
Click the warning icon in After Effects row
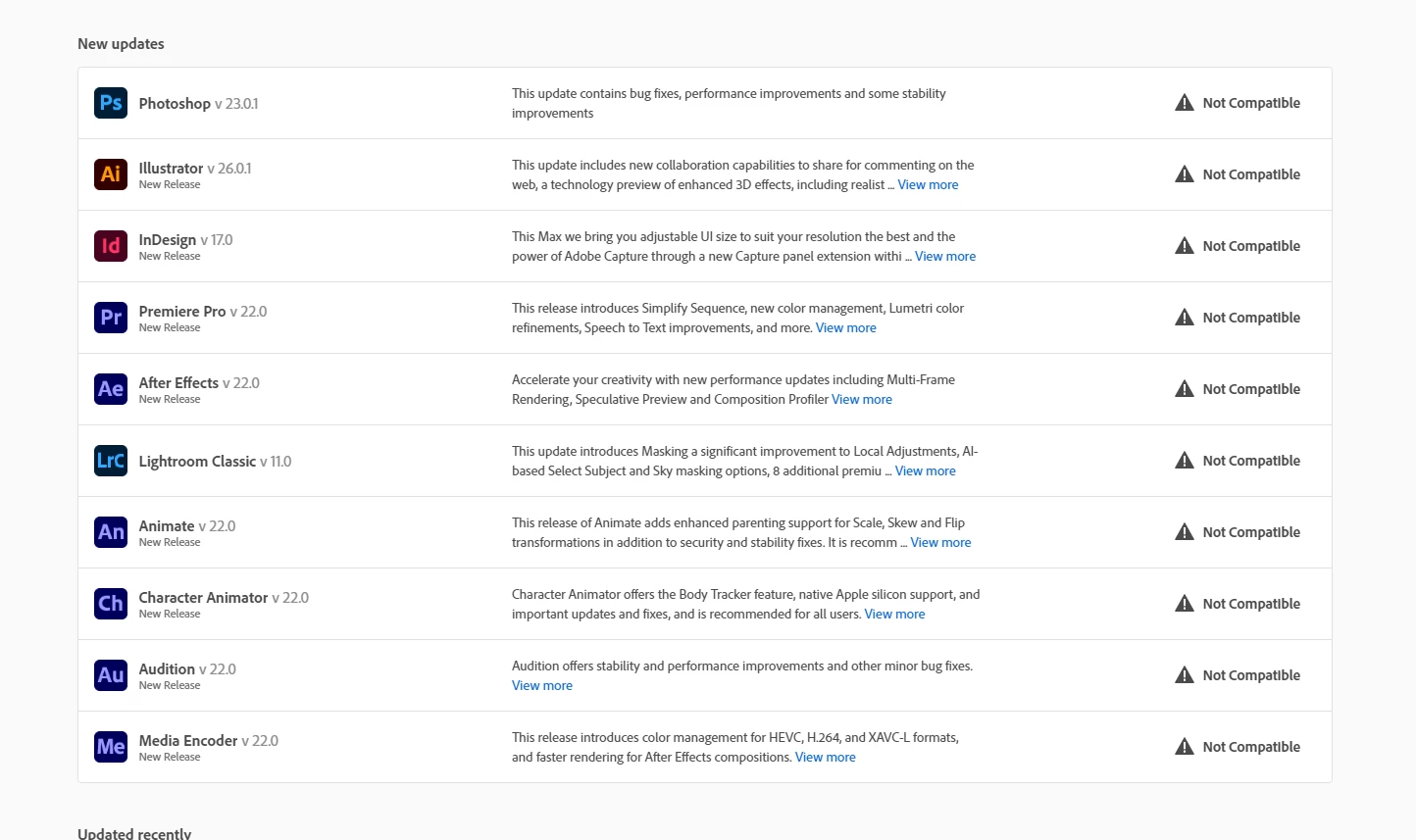coord(1185,389)
